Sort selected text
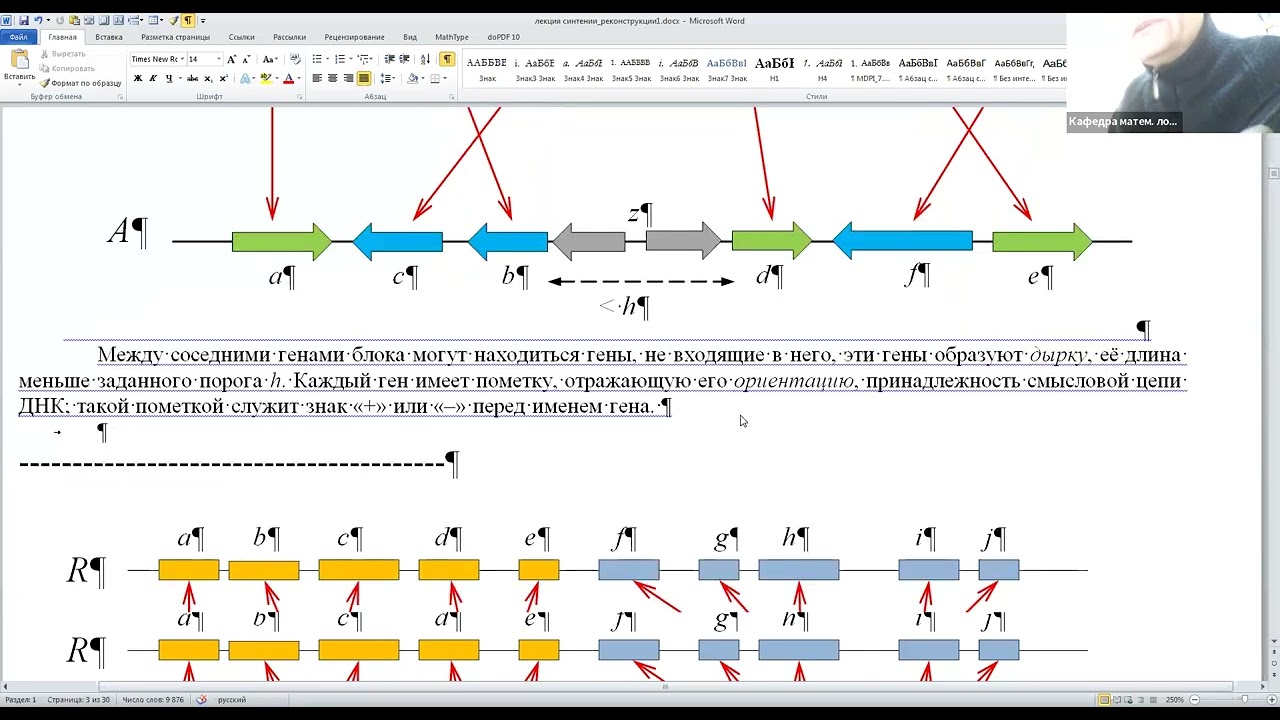1280x720 pixels. pos(426,59)
